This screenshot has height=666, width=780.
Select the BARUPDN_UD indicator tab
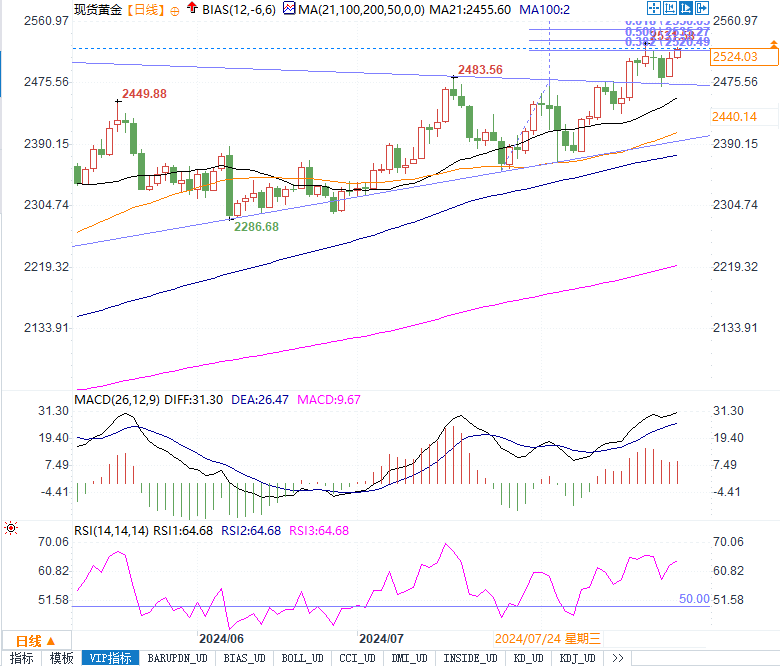tap(178, 658)
